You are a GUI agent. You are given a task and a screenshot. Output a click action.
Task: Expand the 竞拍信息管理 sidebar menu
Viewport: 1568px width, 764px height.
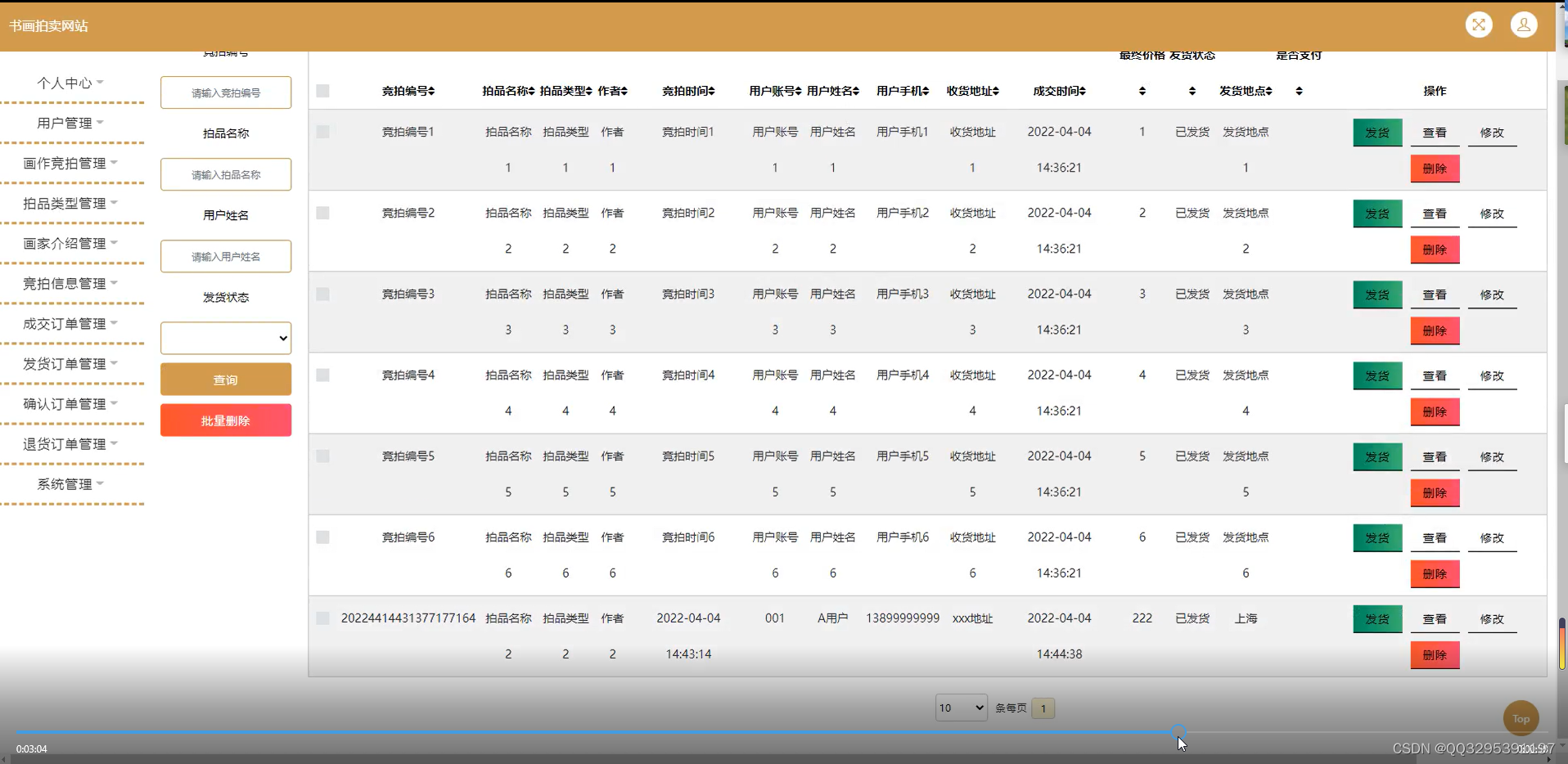[x=70, y=283]
